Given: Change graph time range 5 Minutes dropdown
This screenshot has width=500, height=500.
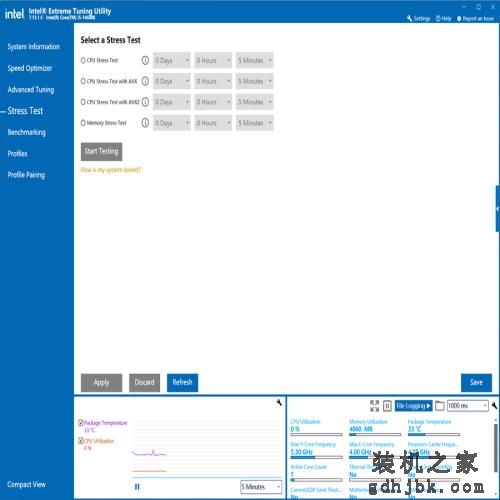Looking at the screenshot, I should [x=261, y=487].
